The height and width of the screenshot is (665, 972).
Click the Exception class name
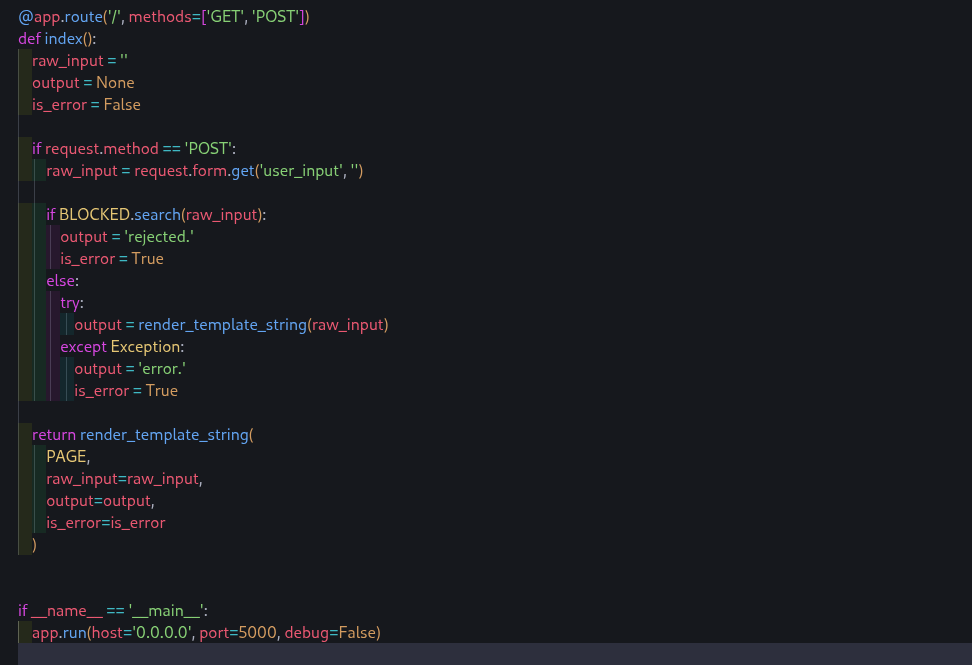point(147,347)
